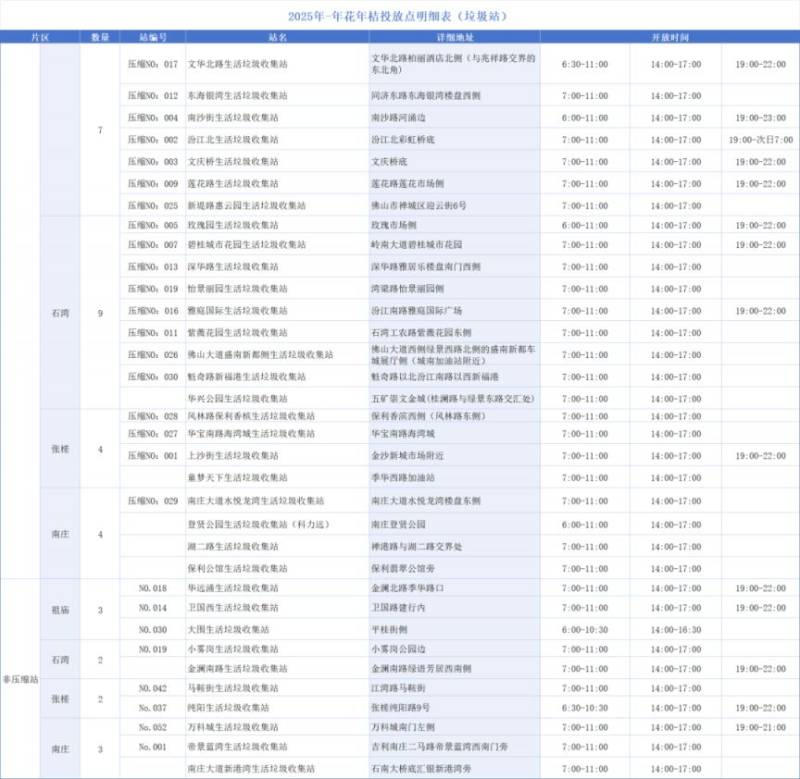Click 碧桂城市花园生活垃圾收集站

(246, 245)
